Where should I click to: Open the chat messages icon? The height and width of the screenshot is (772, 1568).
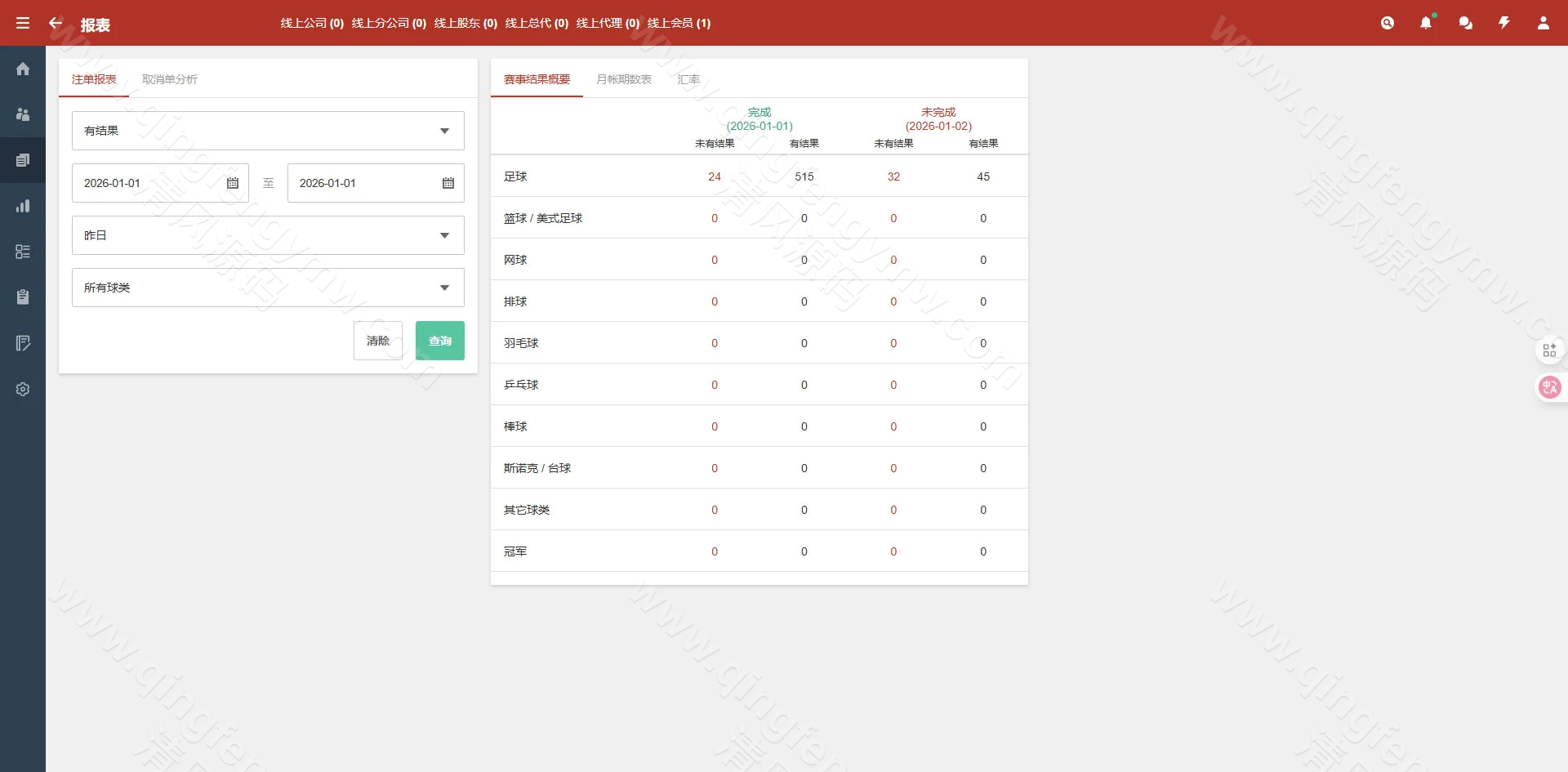click(1466, 23)
